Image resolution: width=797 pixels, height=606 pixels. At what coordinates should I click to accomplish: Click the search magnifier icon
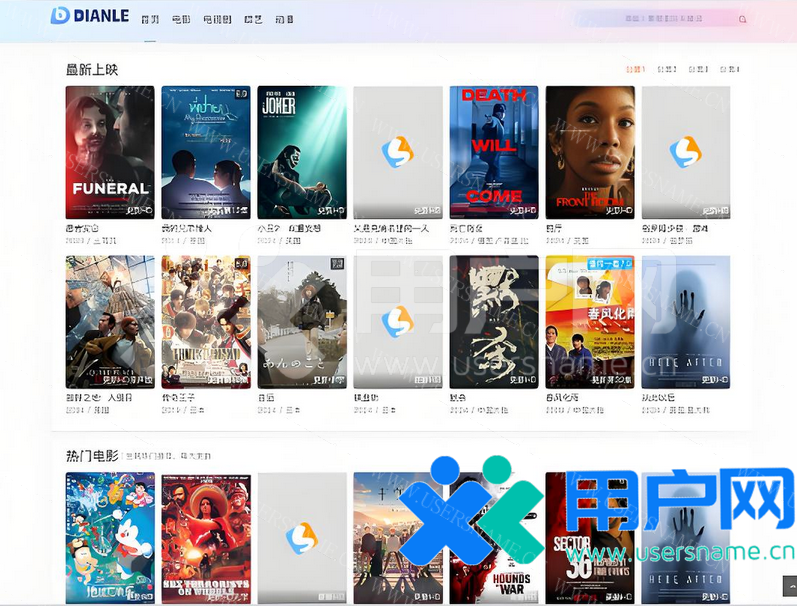pos(742,19)
